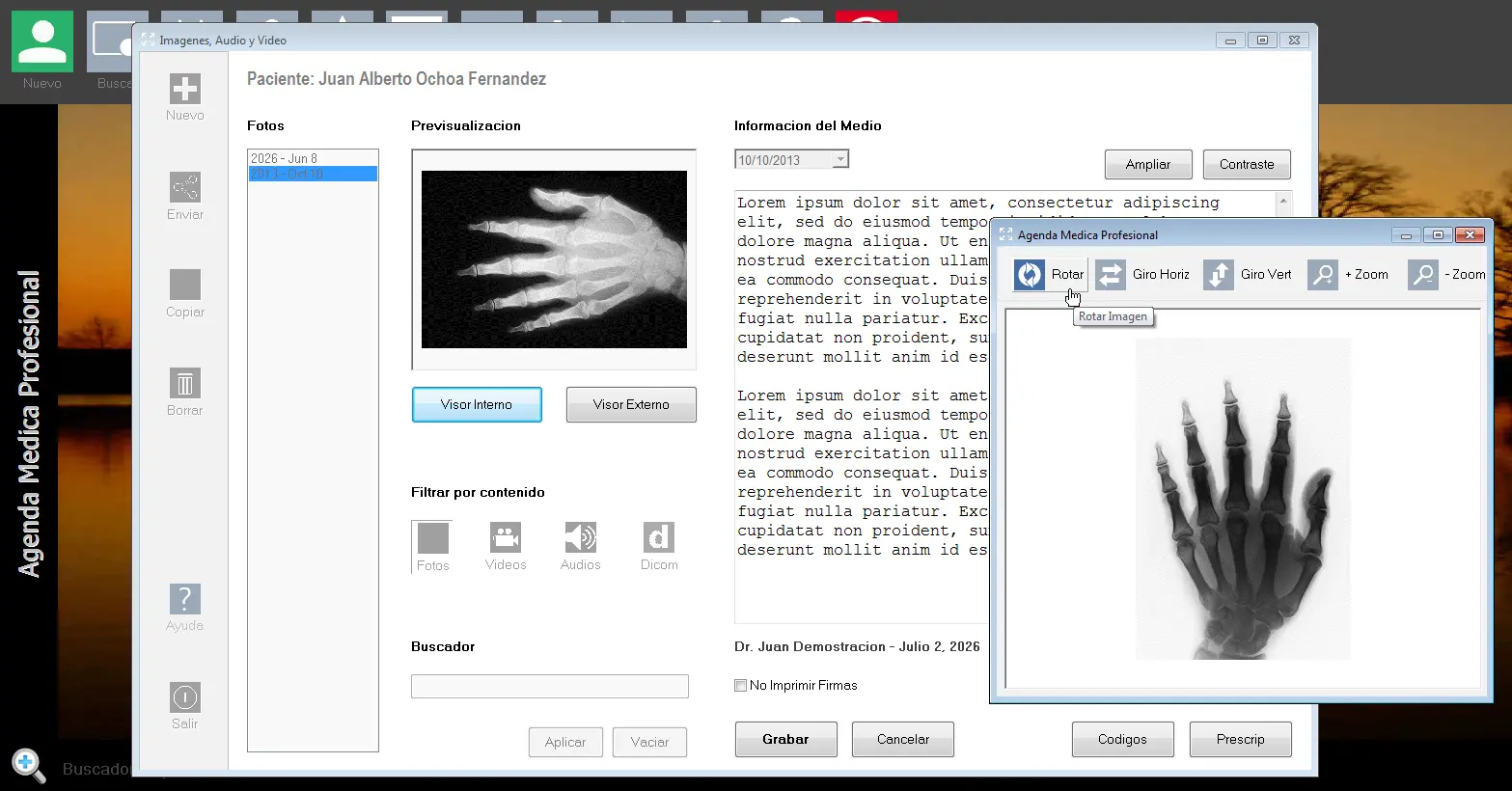Click the Ampliar button

click(1148, 164)
